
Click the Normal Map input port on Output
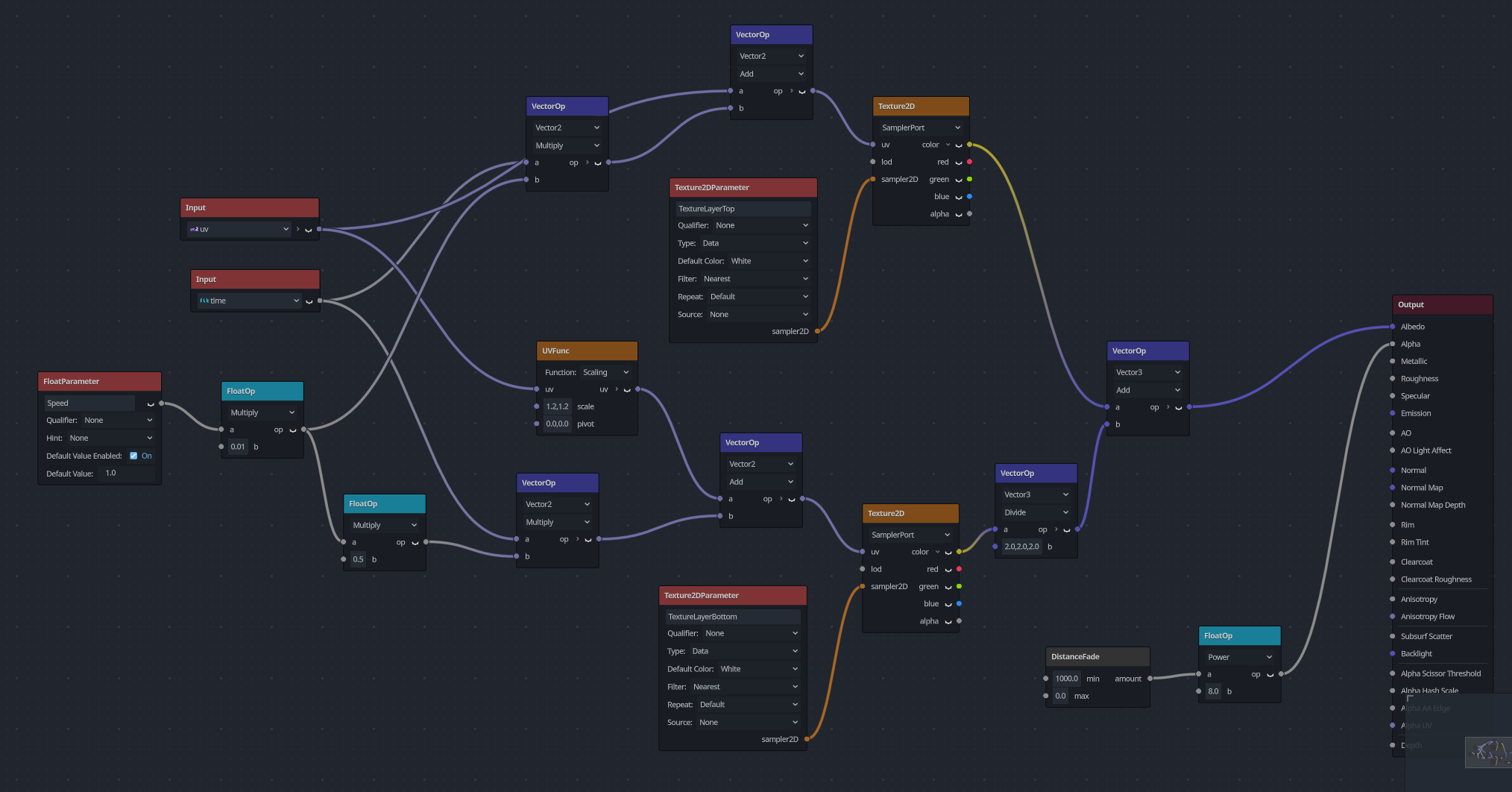[1393, 488]
